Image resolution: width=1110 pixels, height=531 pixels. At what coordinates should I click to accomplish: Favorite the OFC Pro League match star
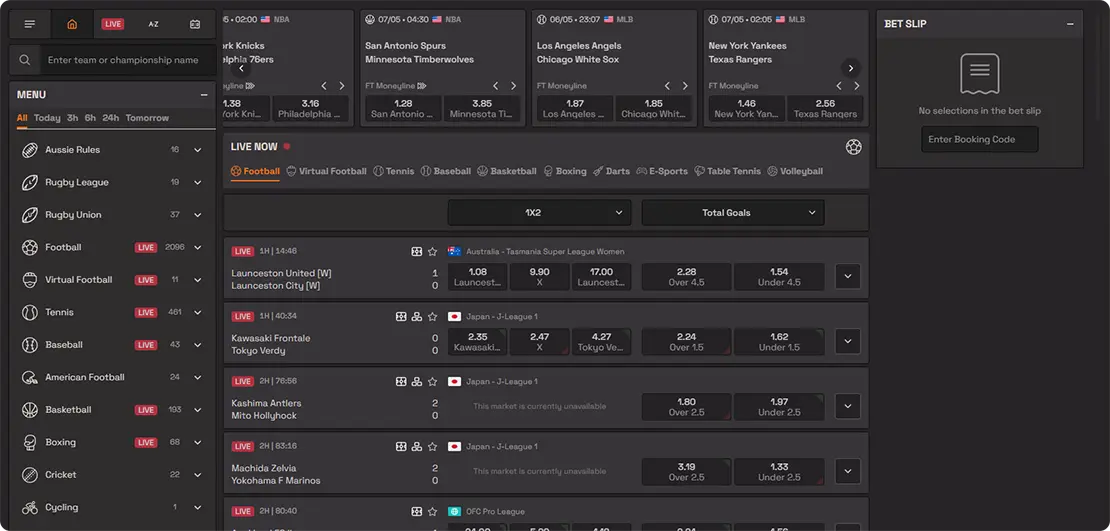(433, 511)
